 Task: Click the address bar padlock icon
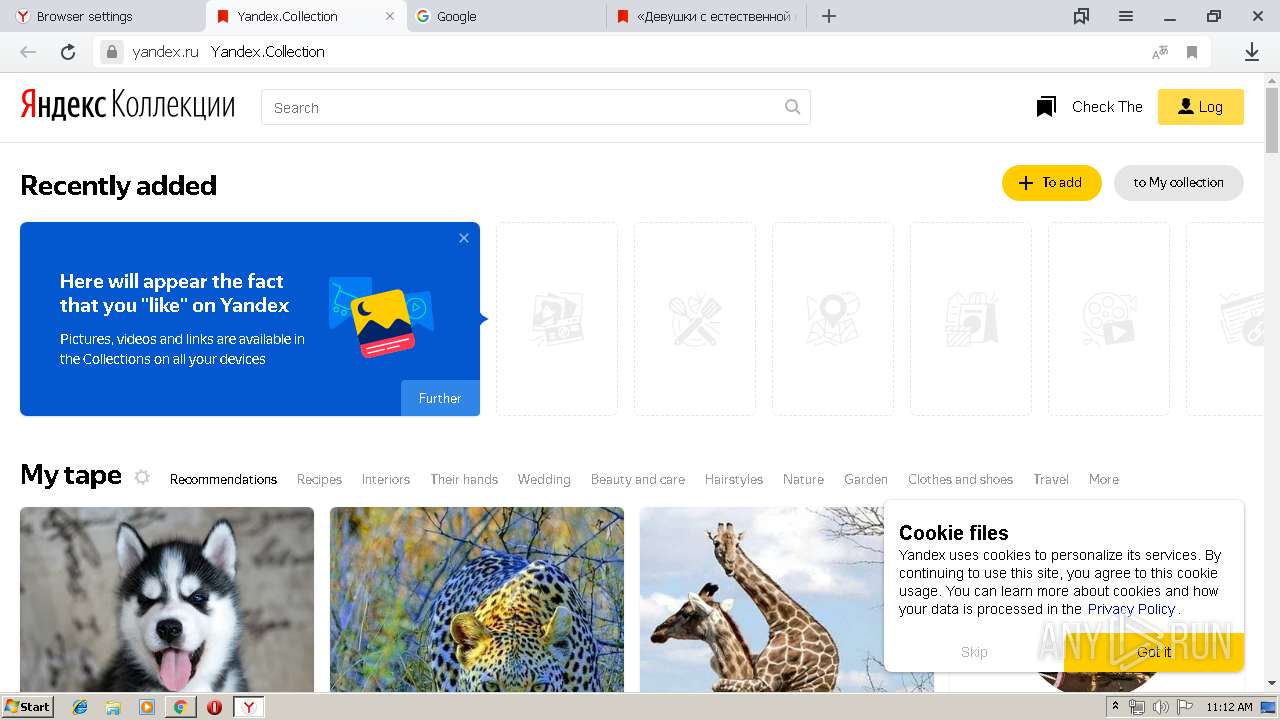(x=112, y=52)
